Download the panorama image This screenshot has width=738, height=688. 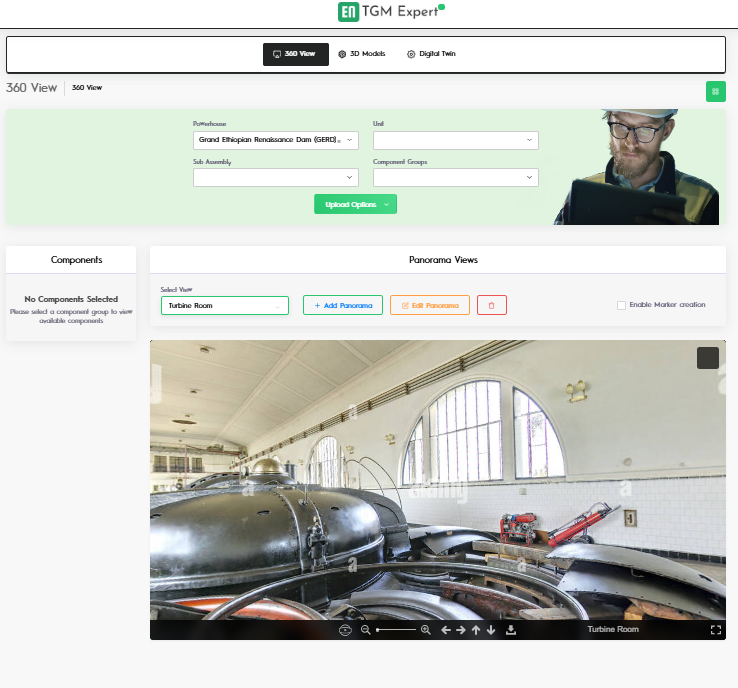pyautogui.click(x=511, y=630)
